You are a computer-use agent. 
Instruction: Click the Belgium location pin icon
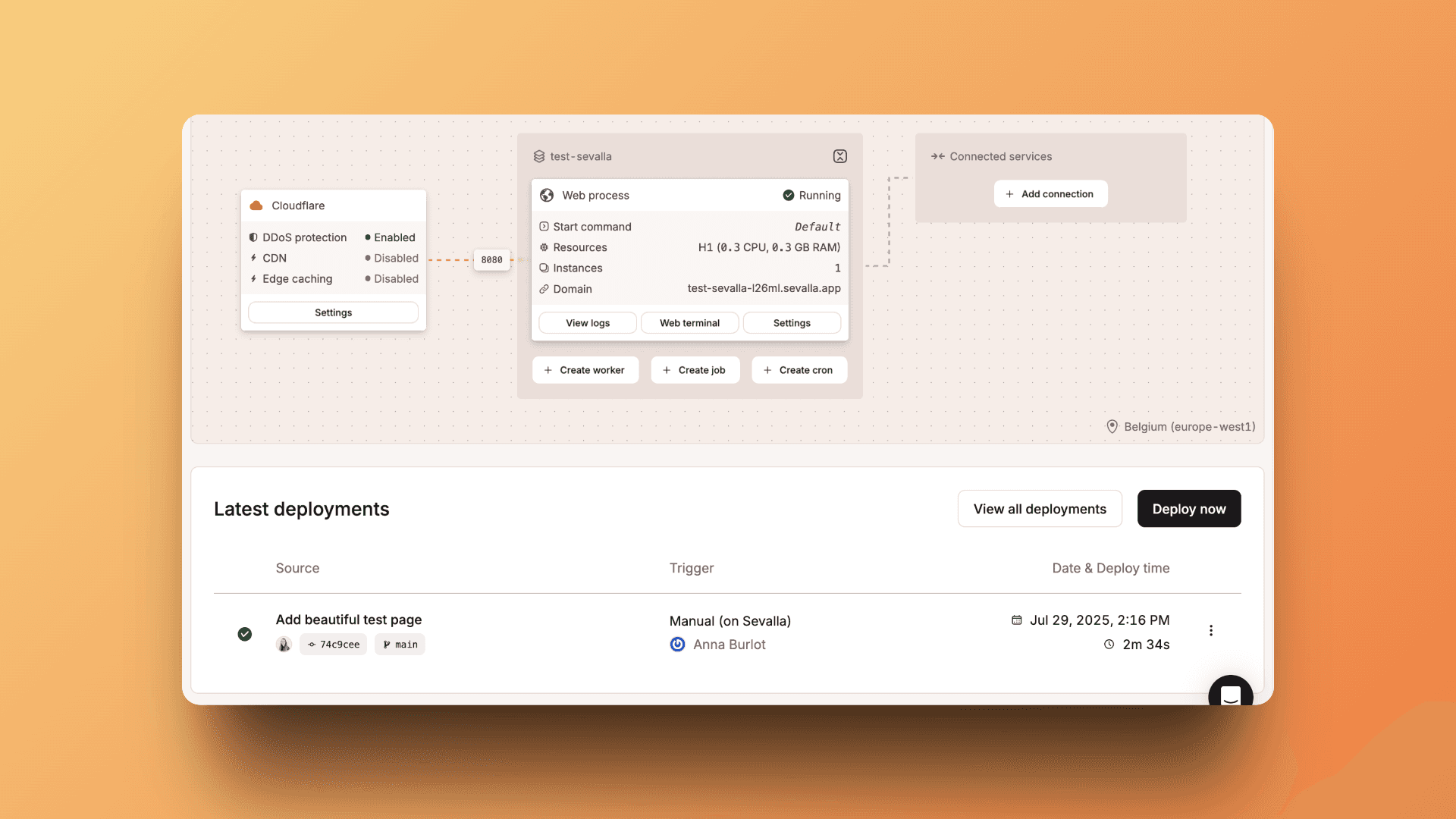click(x=1112, y=426)
